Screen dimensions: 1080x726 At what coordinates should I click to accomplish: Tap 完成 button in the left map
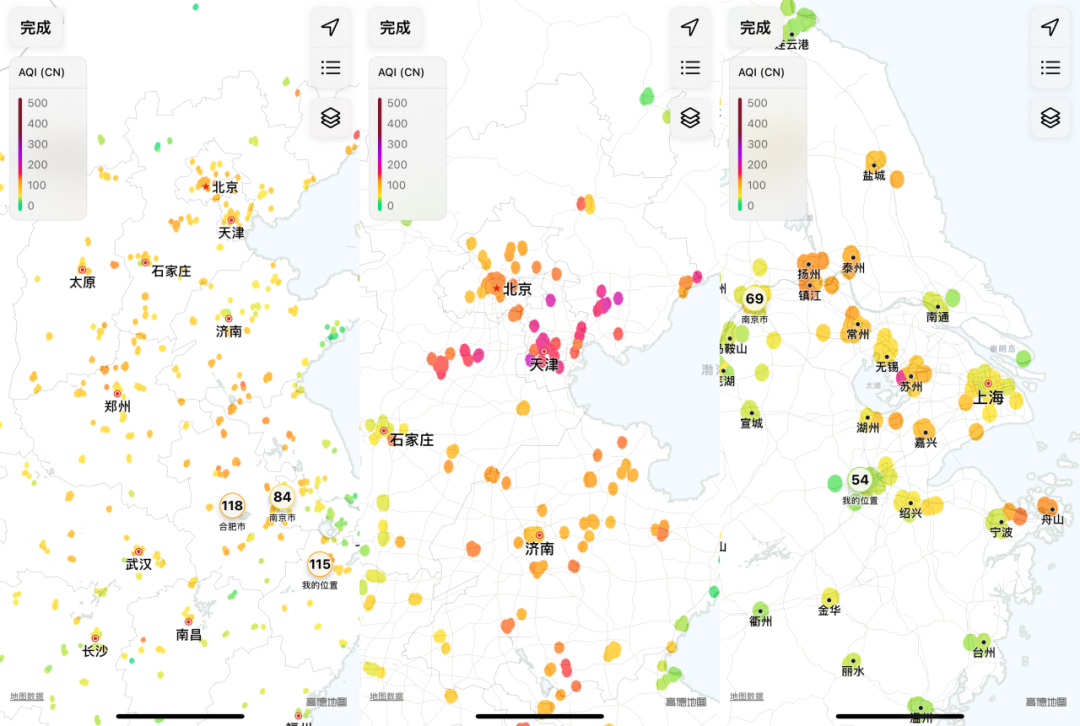coord(36,28)
